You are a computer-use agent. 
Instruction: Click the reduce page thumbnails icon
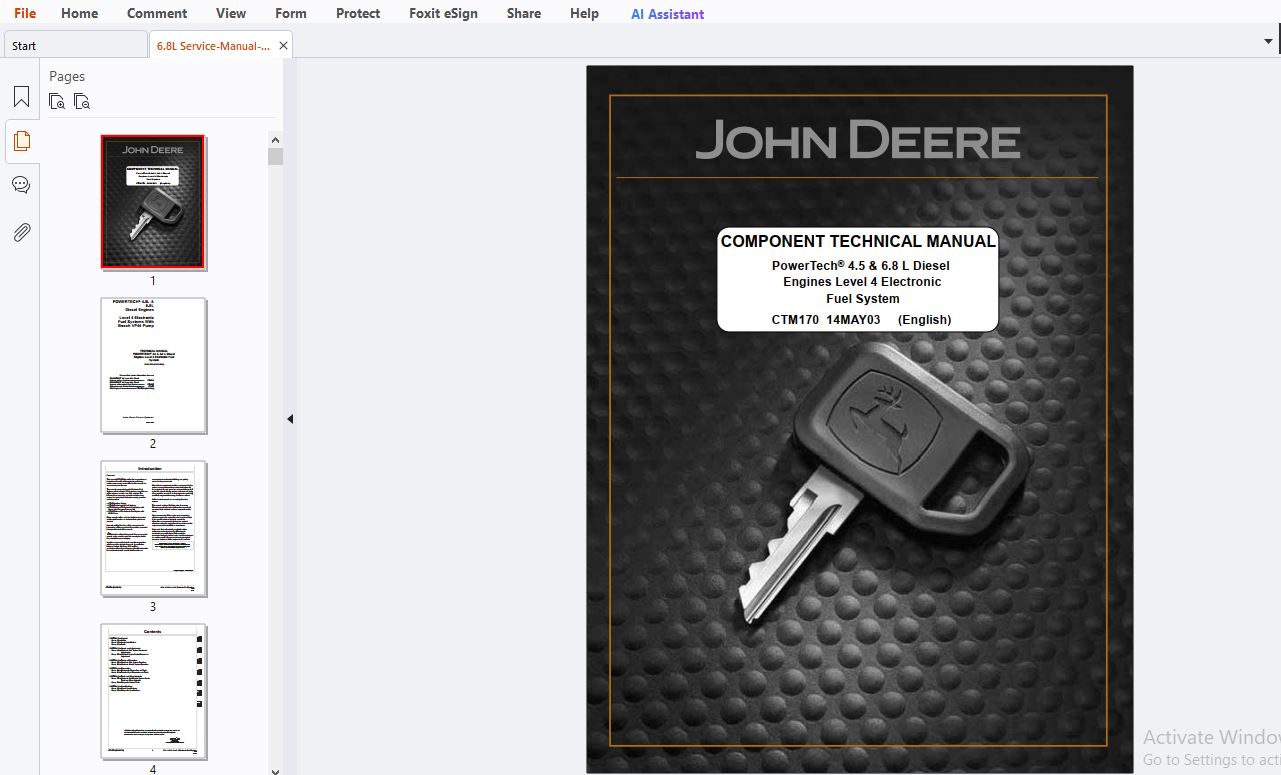coord(82,101)
